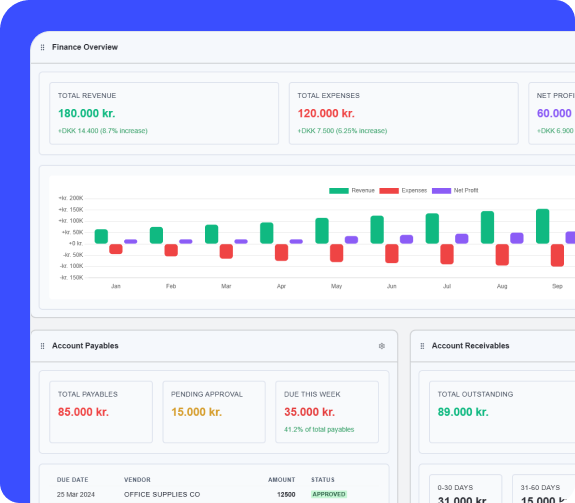Select Total Outstanding 89.000 kr. value

pos(463,412)
